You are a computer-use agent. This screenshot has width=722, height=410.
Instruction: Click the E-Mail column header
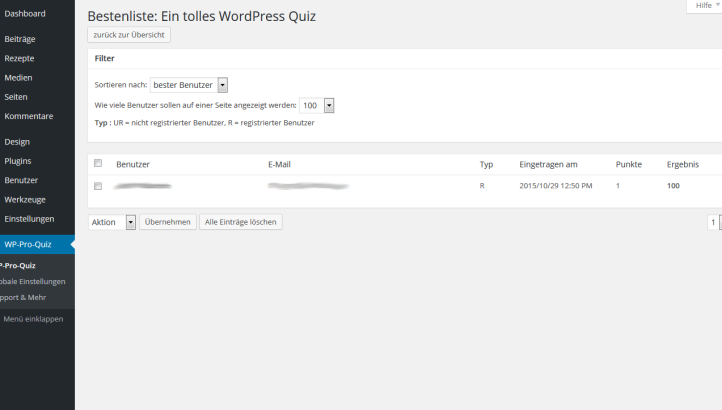coord(279,164)
